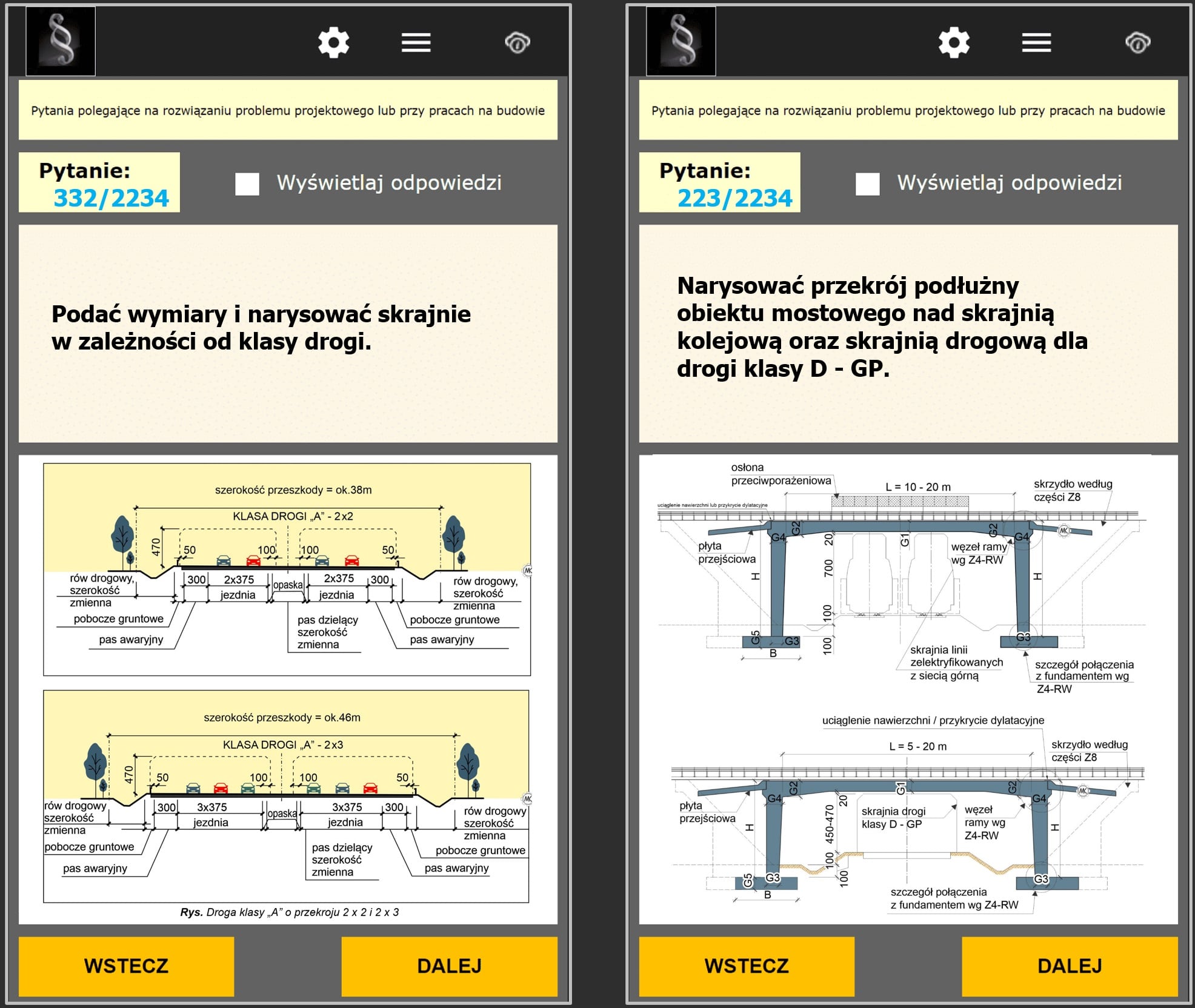
Task: Enable Wyświetlaj odpowiedzi checkbox in right panel
Action: click(x=867, y=184)
